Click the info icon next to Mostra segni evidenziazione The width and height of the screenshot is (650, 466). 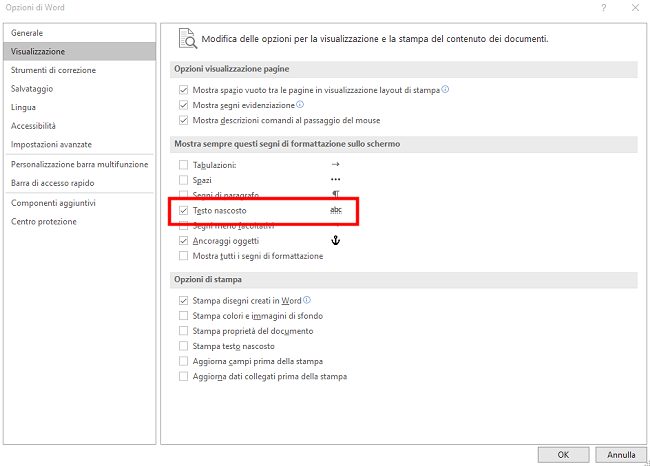(300, 104)
